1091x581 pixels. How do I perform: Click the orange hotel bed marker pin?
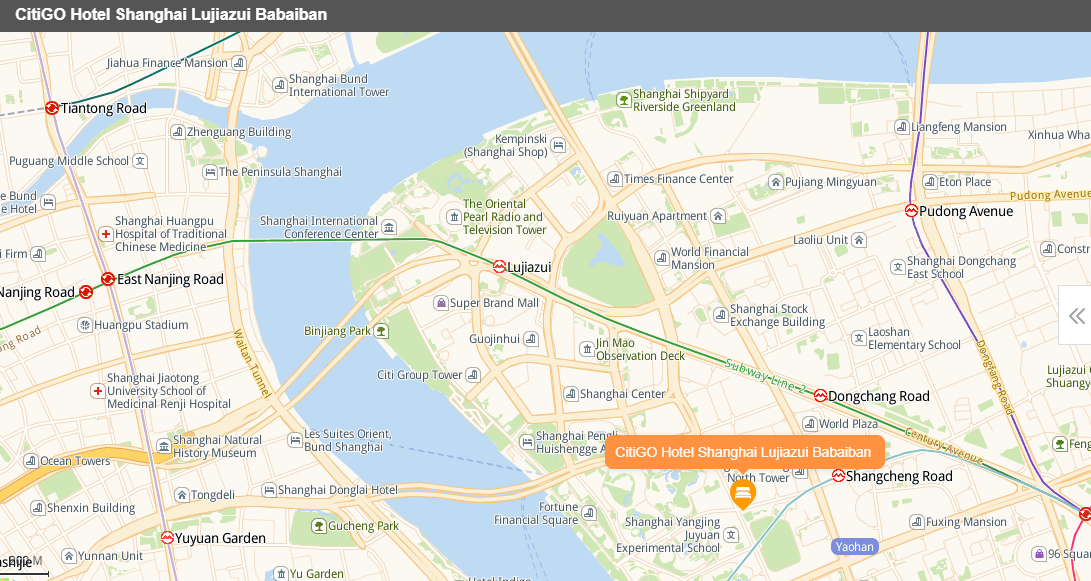coord(742,495)
